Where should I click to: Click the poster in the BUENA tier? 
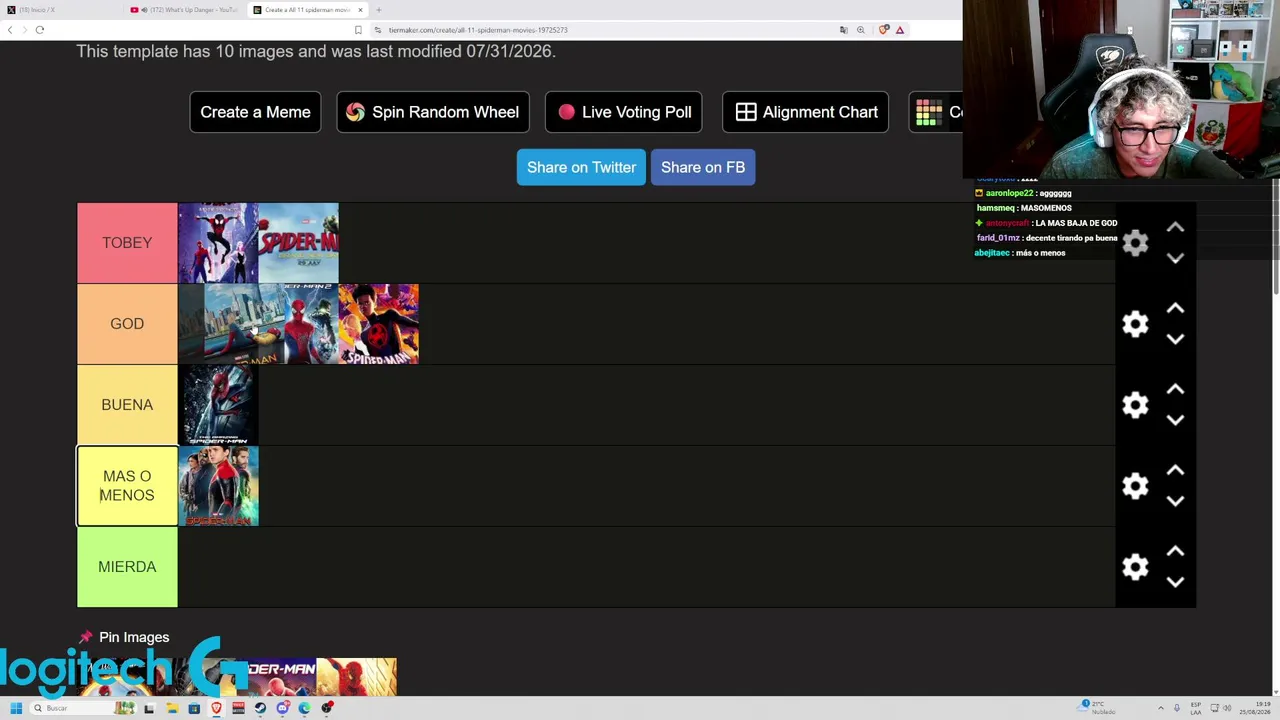[x=218, y=405]
